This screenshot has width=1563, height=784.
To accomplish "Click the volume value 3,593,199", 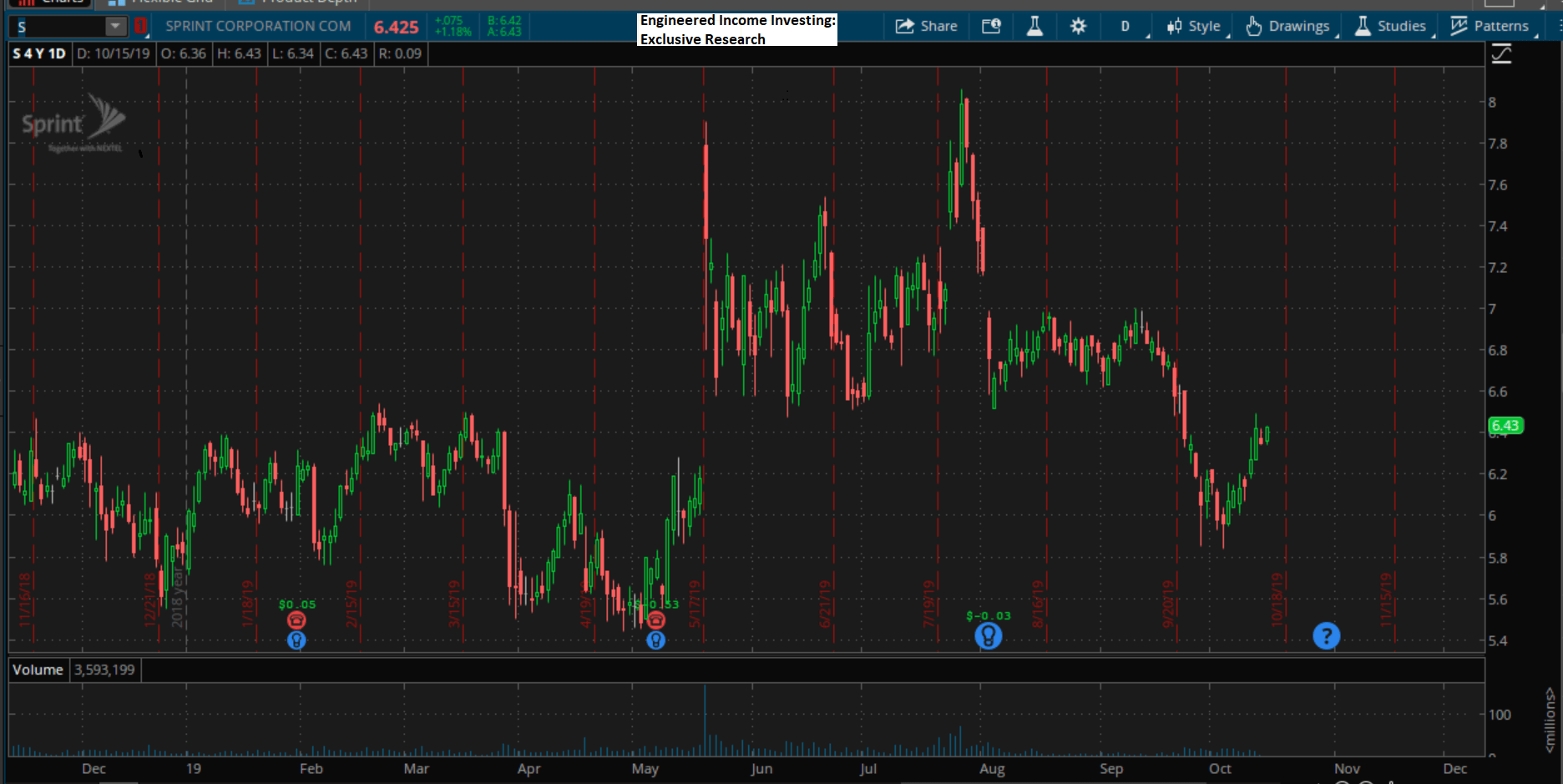I will (x=104, y=670).
